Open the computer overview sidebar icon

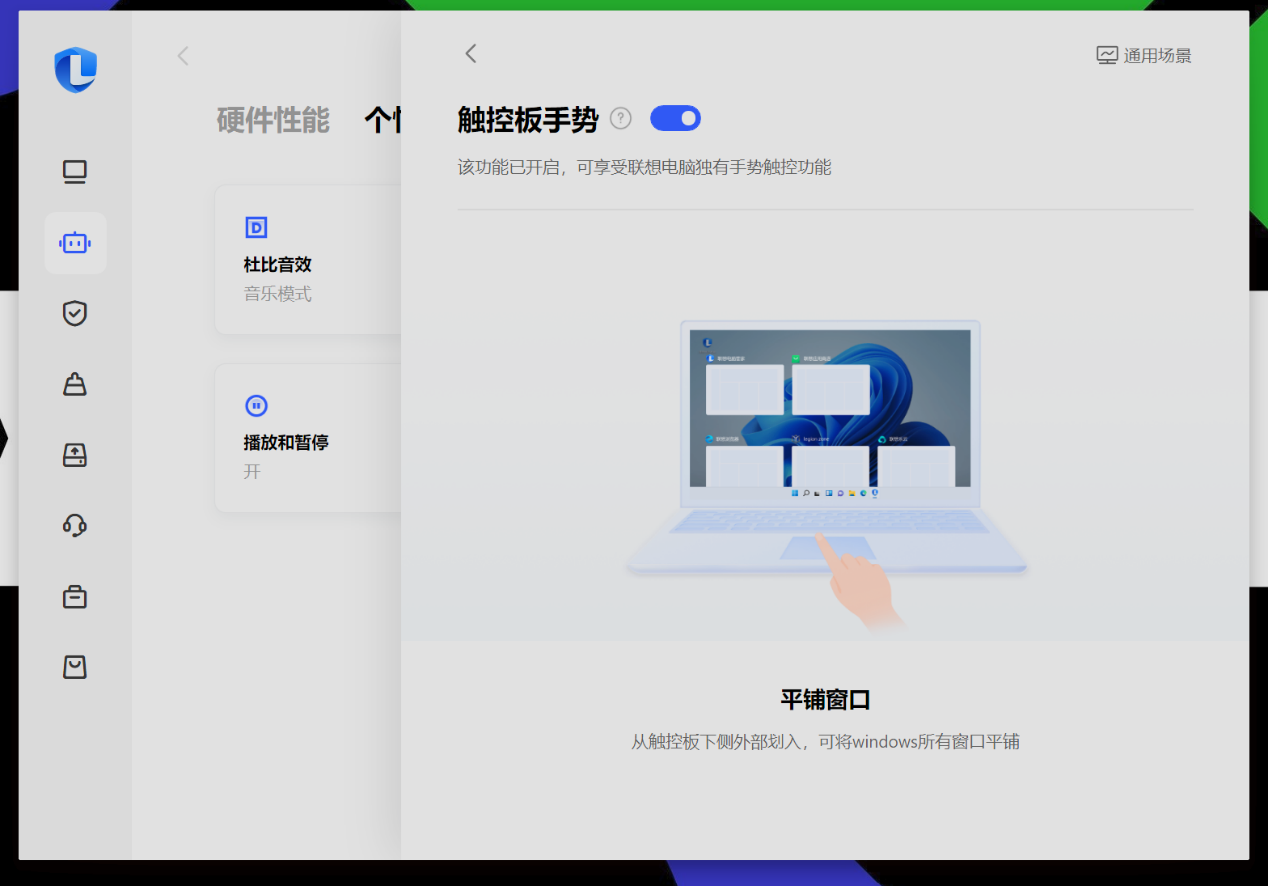click(x=75, y=172)
